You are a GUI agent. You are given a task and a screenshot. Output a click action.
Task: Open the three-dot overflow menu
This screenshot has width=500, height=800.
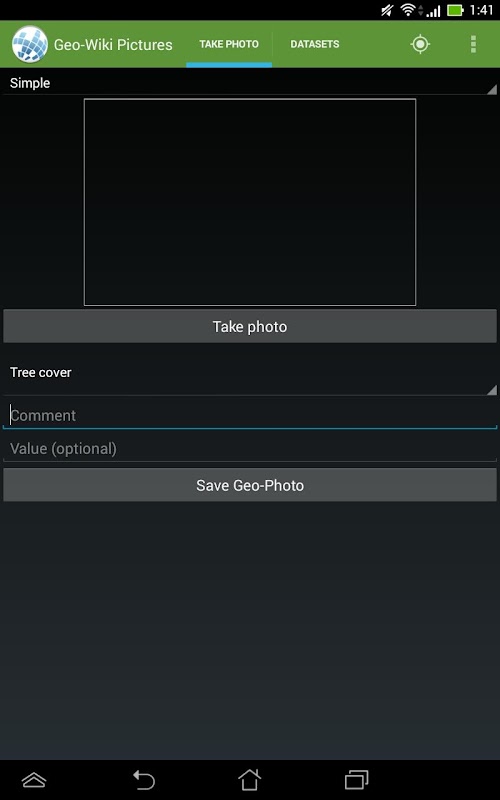coord(473,44)
